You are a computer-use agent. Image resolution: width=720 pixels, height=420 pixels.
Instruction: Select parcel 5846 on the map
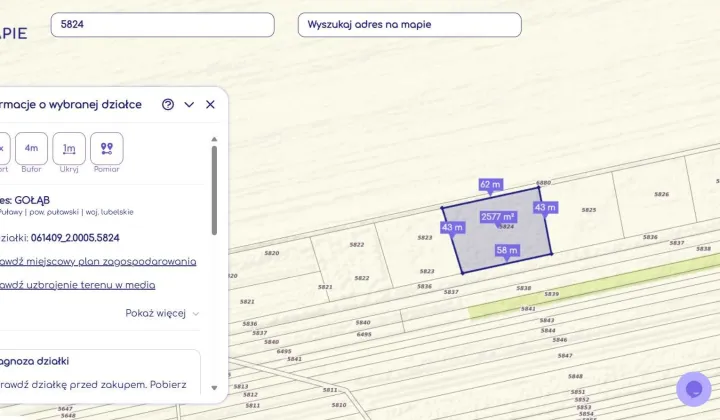click(x=560, y=340)
